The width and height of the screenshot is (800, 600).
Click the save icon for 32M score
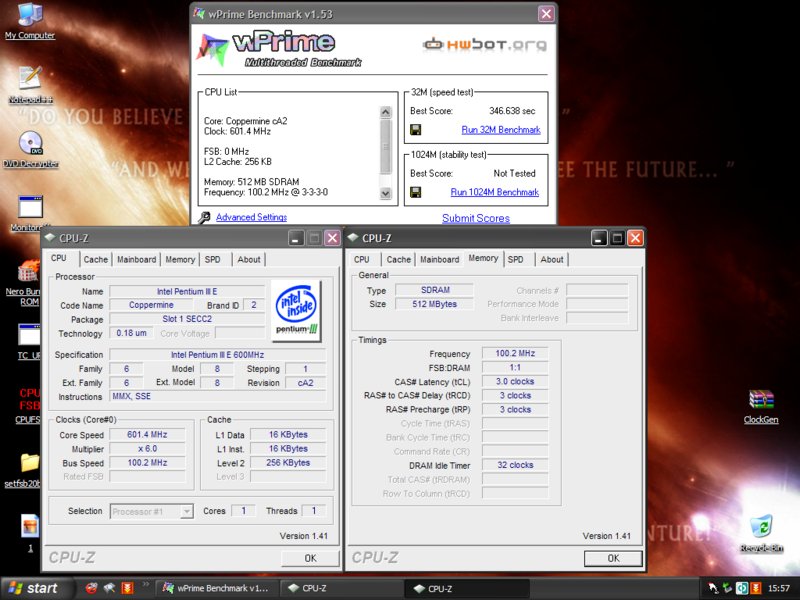coord(416,130)
